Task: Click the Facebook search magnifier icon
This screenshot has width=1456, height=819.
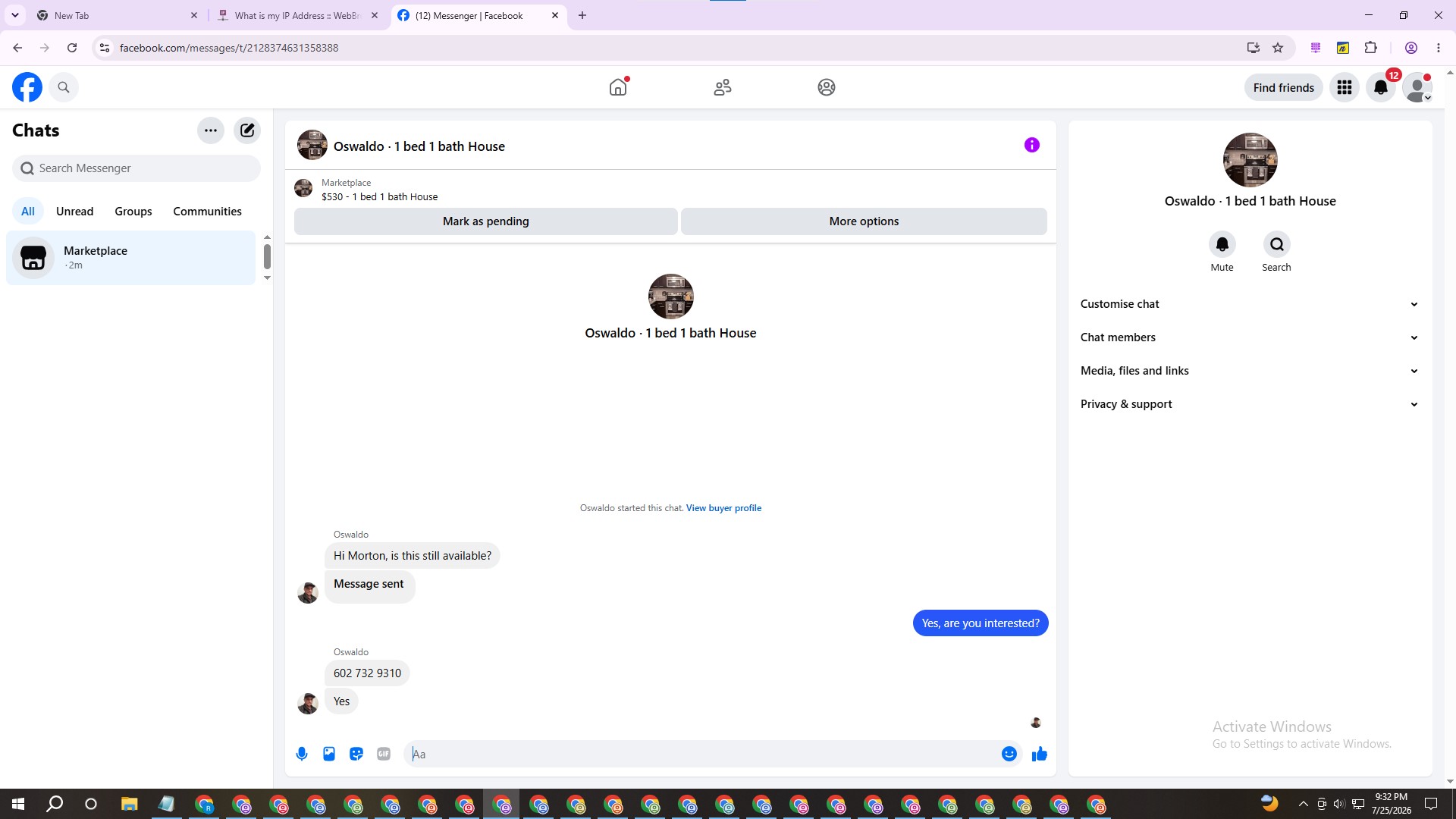Action: point(64,87)
